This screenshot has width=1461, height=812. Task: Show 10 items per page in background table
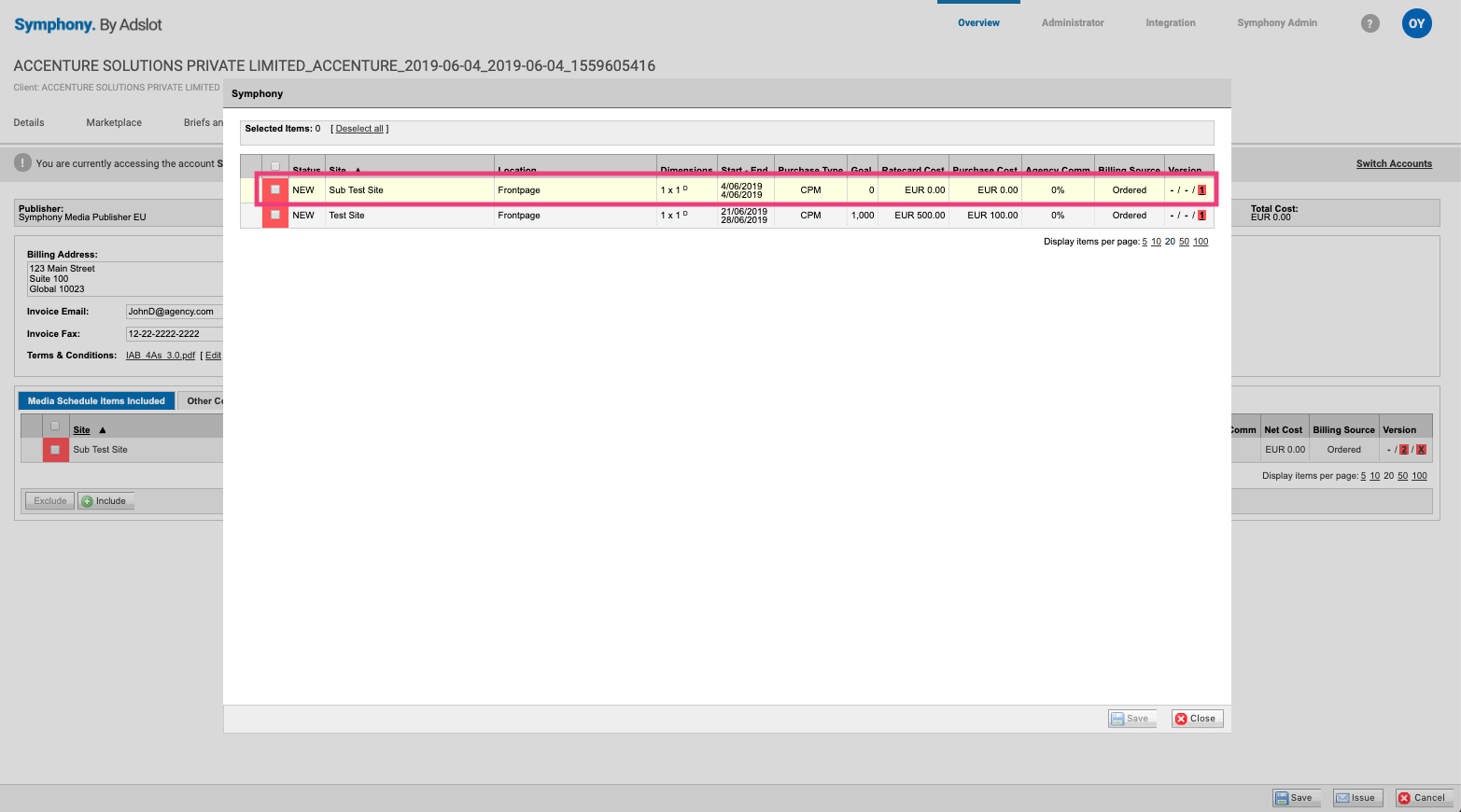1374,476
